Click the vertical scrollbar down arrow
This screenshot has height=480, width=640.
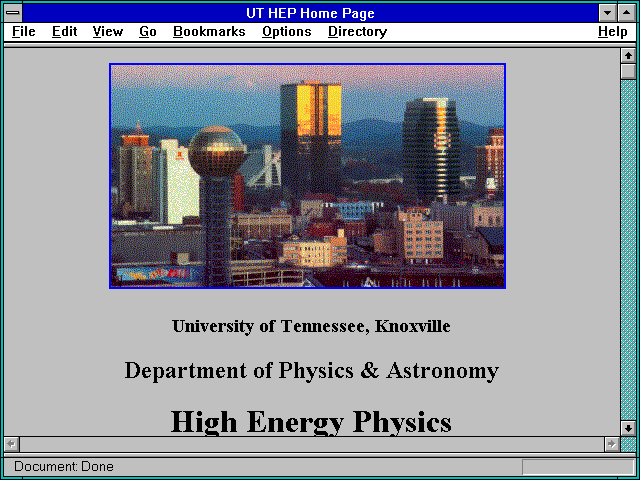point(628,428)
